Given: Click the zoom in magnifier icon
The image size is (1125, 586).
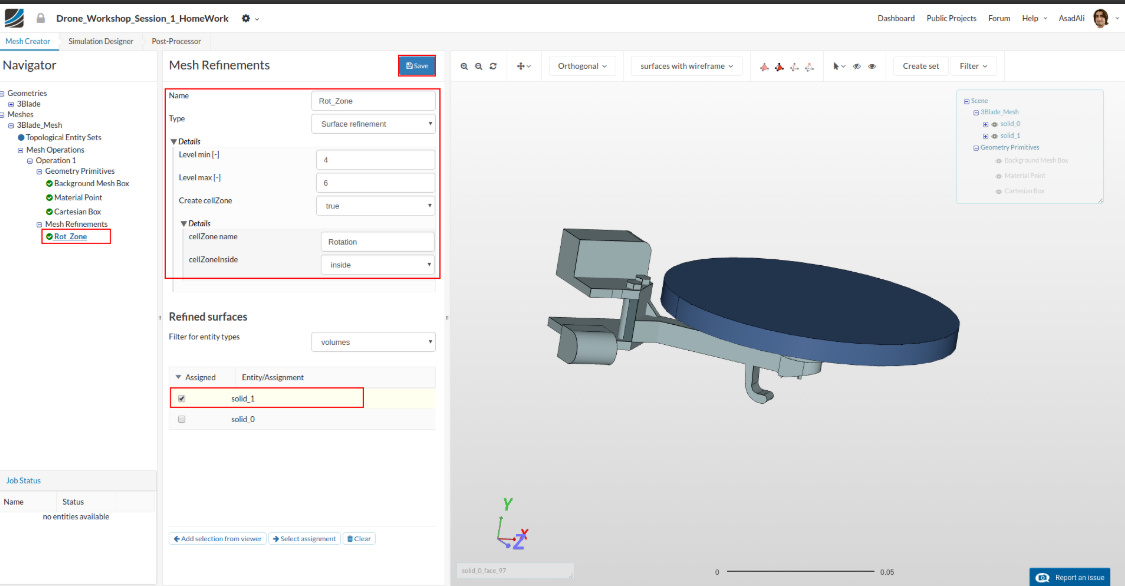Looking at the screenshot, I should pos(465,66).
